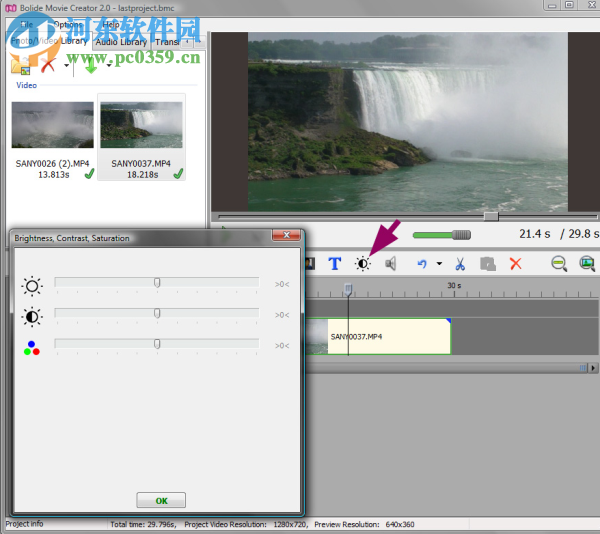600x534 pixels.
Task: Select SANY0037.MP4 video thumbnail
Action: tap(141, 125)
